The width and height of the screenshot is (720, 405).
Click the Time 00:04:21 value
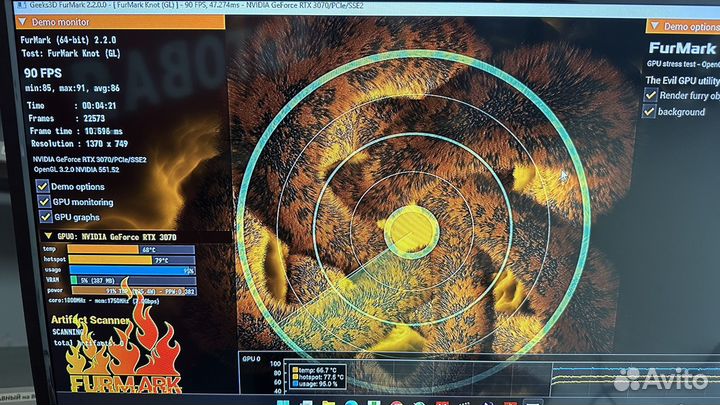99,106
